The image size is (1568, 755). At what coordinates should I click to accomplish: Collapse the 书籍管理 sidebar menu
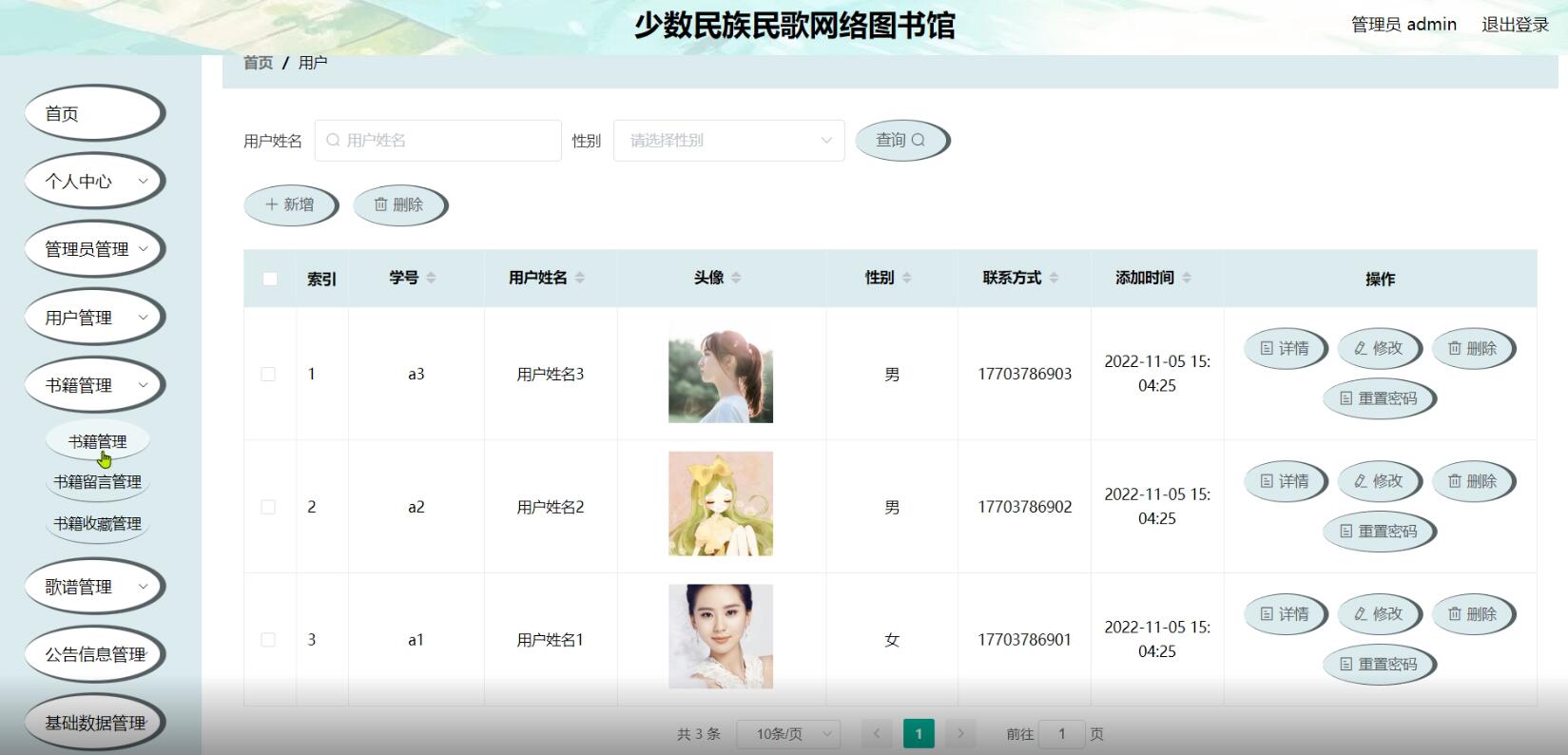(94, 385)
